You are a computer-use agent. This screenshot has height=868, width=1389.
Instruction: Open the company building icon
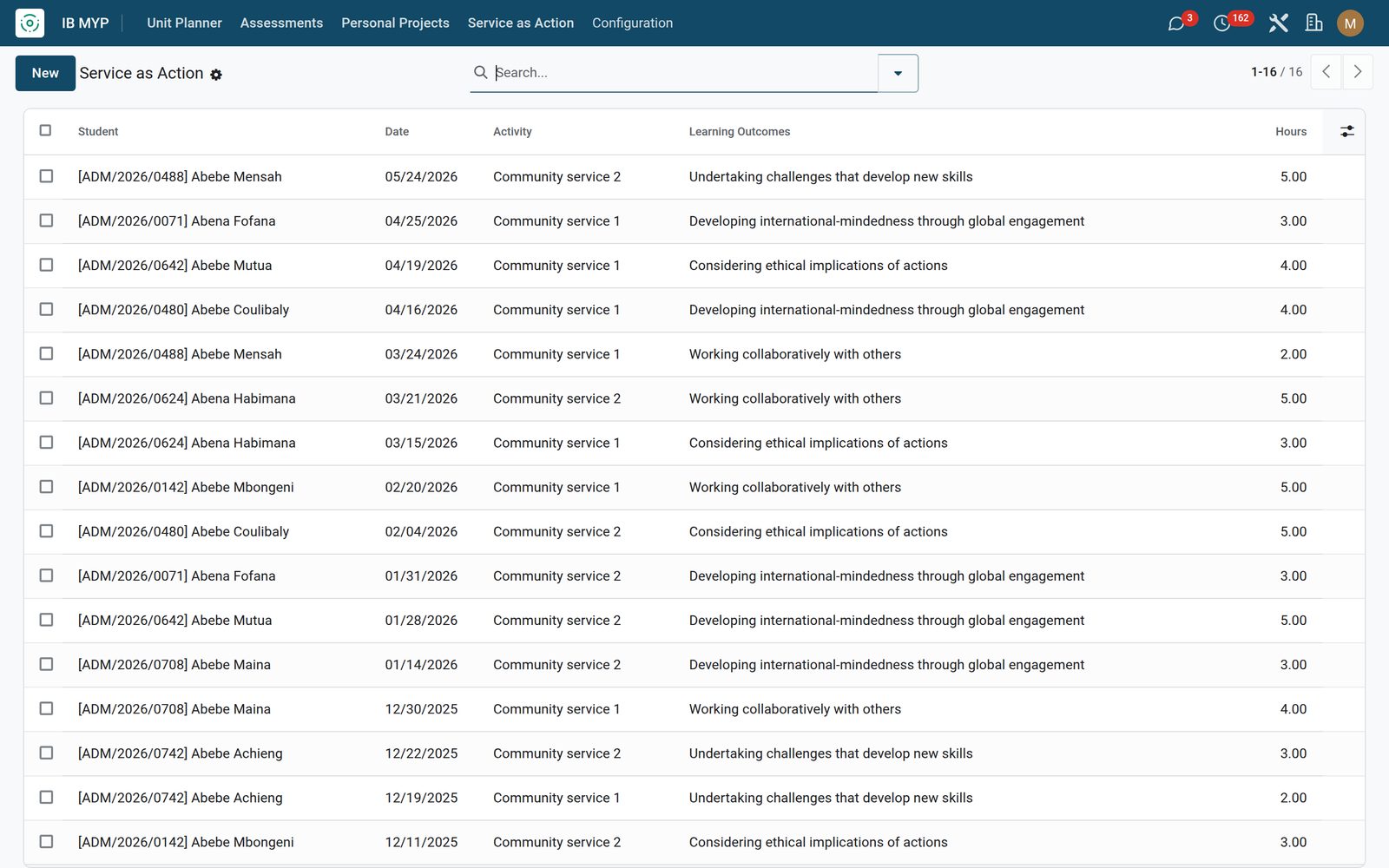[x=1314, y=23]
